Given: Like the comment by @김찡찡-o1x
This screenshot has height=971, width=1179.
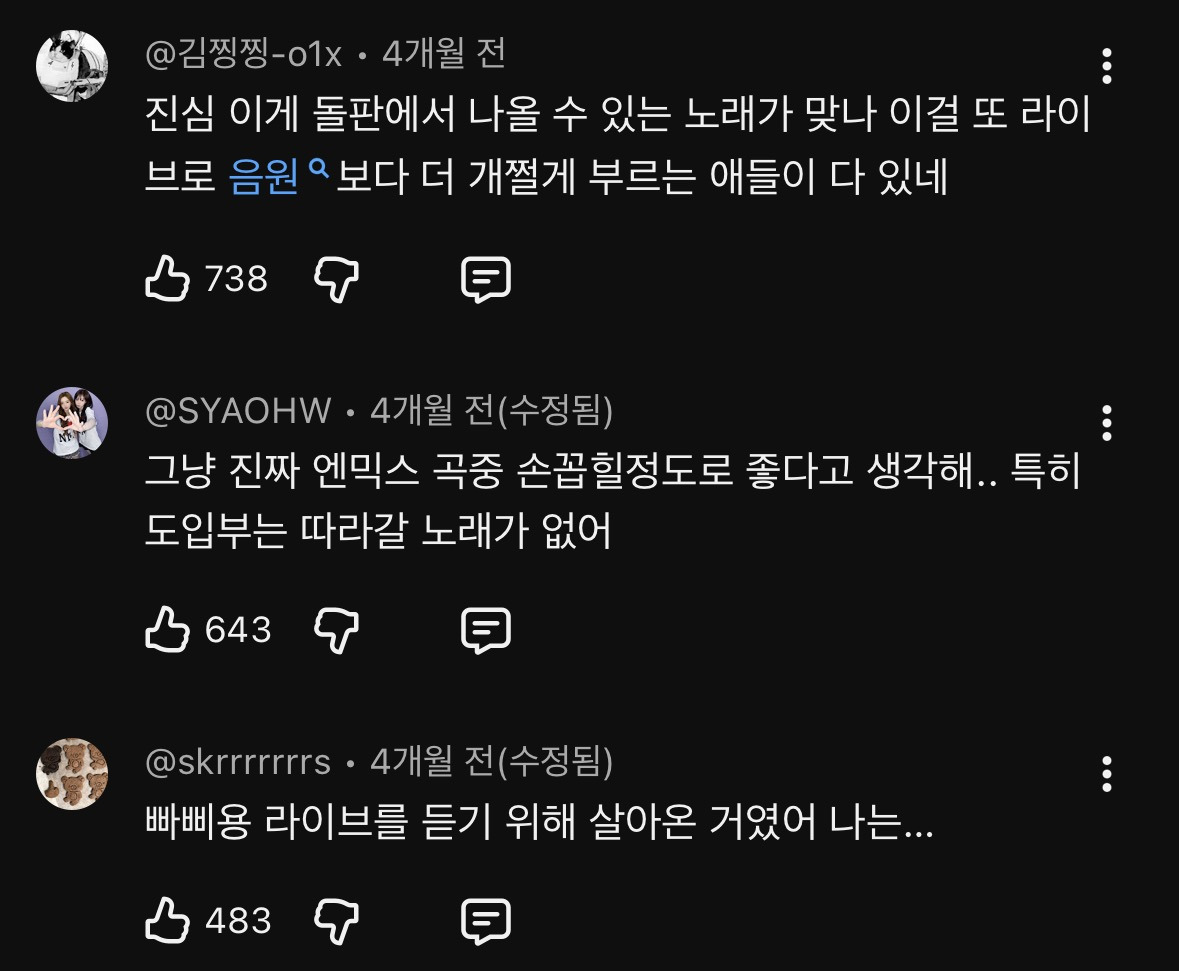Looking at the screenshot, I should pyautogui.click(x=167, y=279).
